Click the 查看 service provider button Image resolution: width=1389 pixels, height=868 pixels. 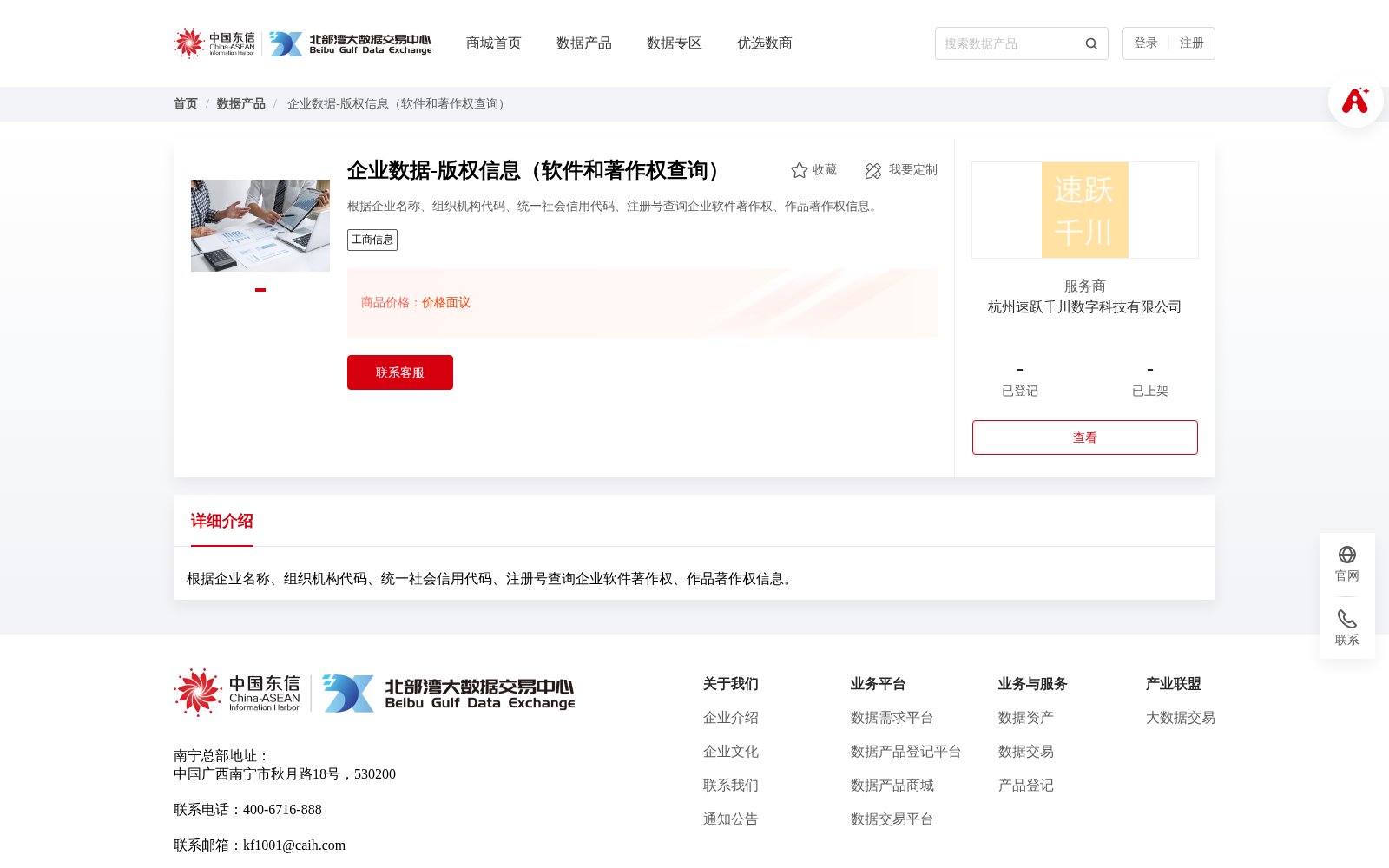(1085, 437)
